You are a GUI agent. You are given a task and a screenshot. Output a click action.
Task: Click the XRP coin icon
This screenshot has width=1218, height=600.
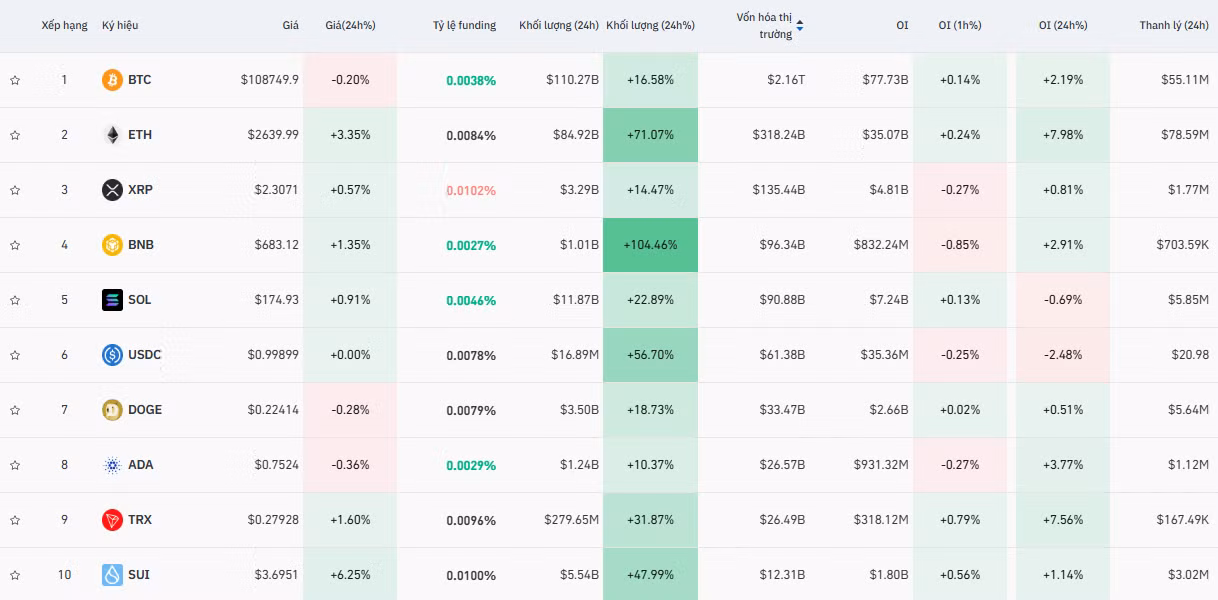click(x=113, y=190)
